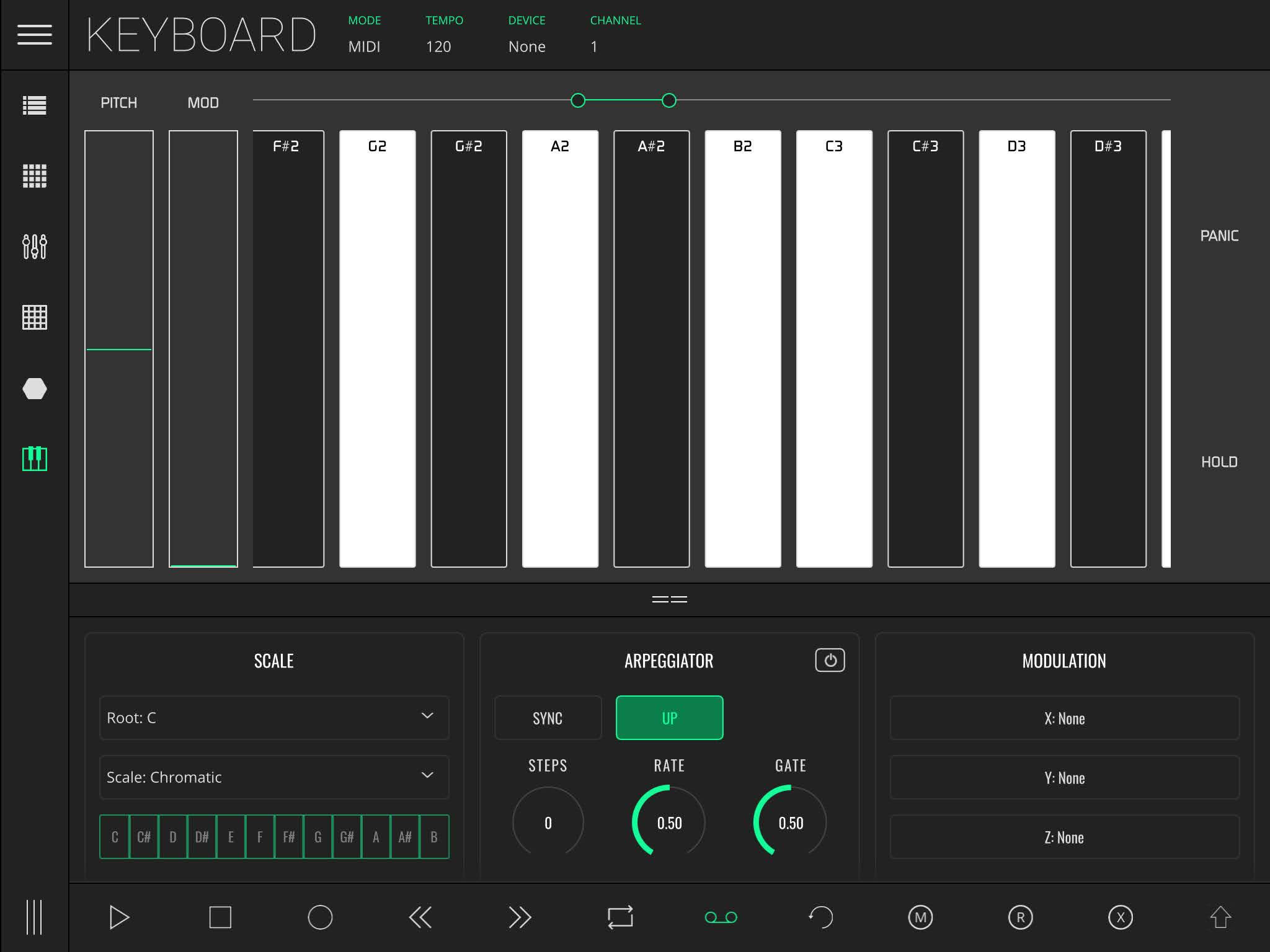The height and width of the screenshot is (952, 1270).
Task: Play the F#2 key
Action: pos(288,349)
